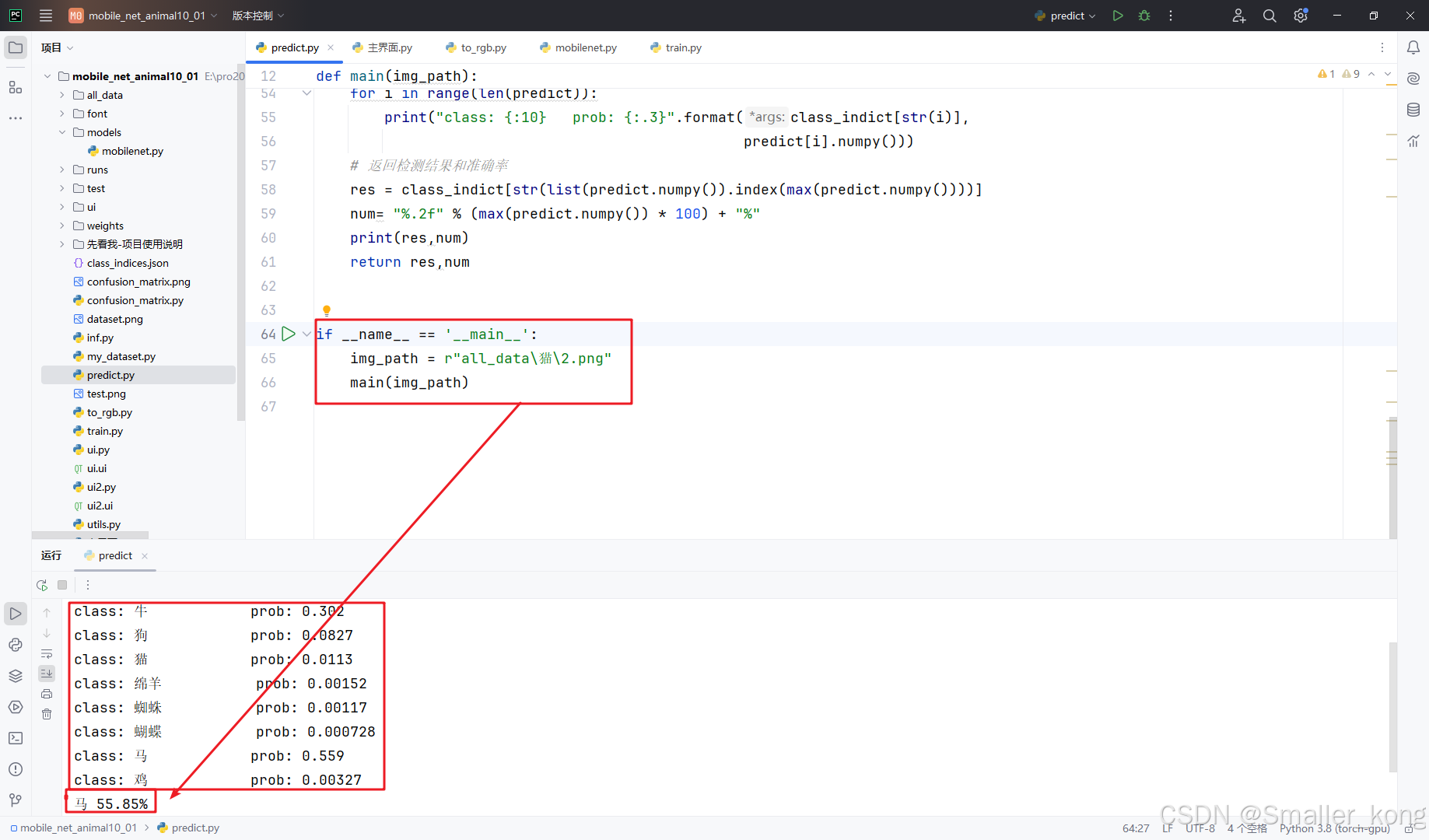1429x840 pixels.
Task: Open the predict run configuration dropdown
Action: coord(1065,16)
